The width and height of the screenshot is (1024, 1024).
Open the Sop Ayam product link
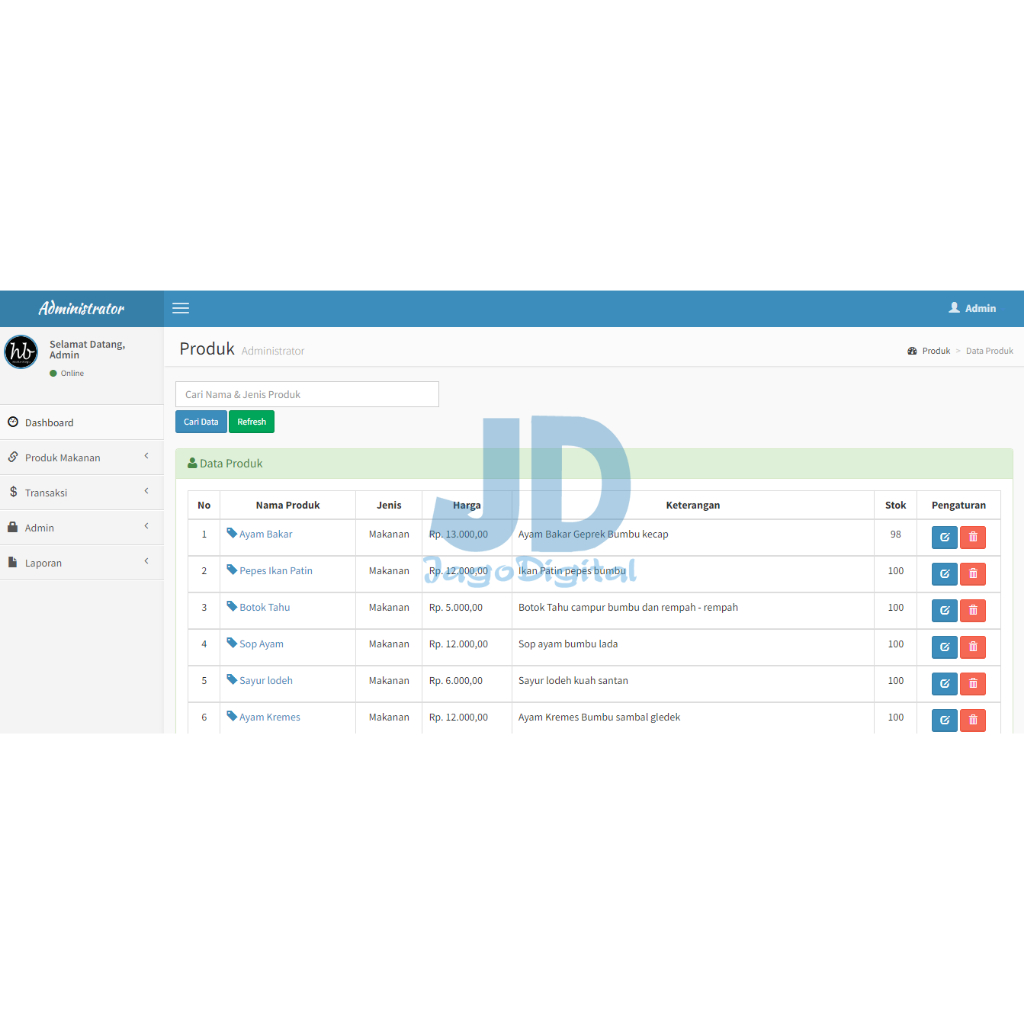261,644
